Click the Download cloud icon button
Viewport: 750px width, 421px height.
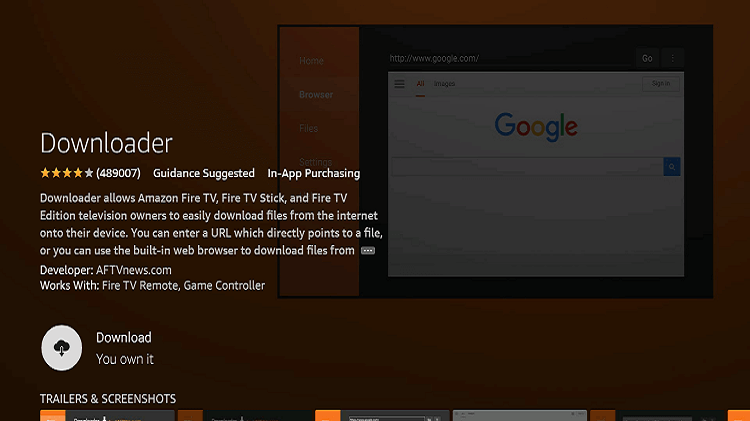61,348
